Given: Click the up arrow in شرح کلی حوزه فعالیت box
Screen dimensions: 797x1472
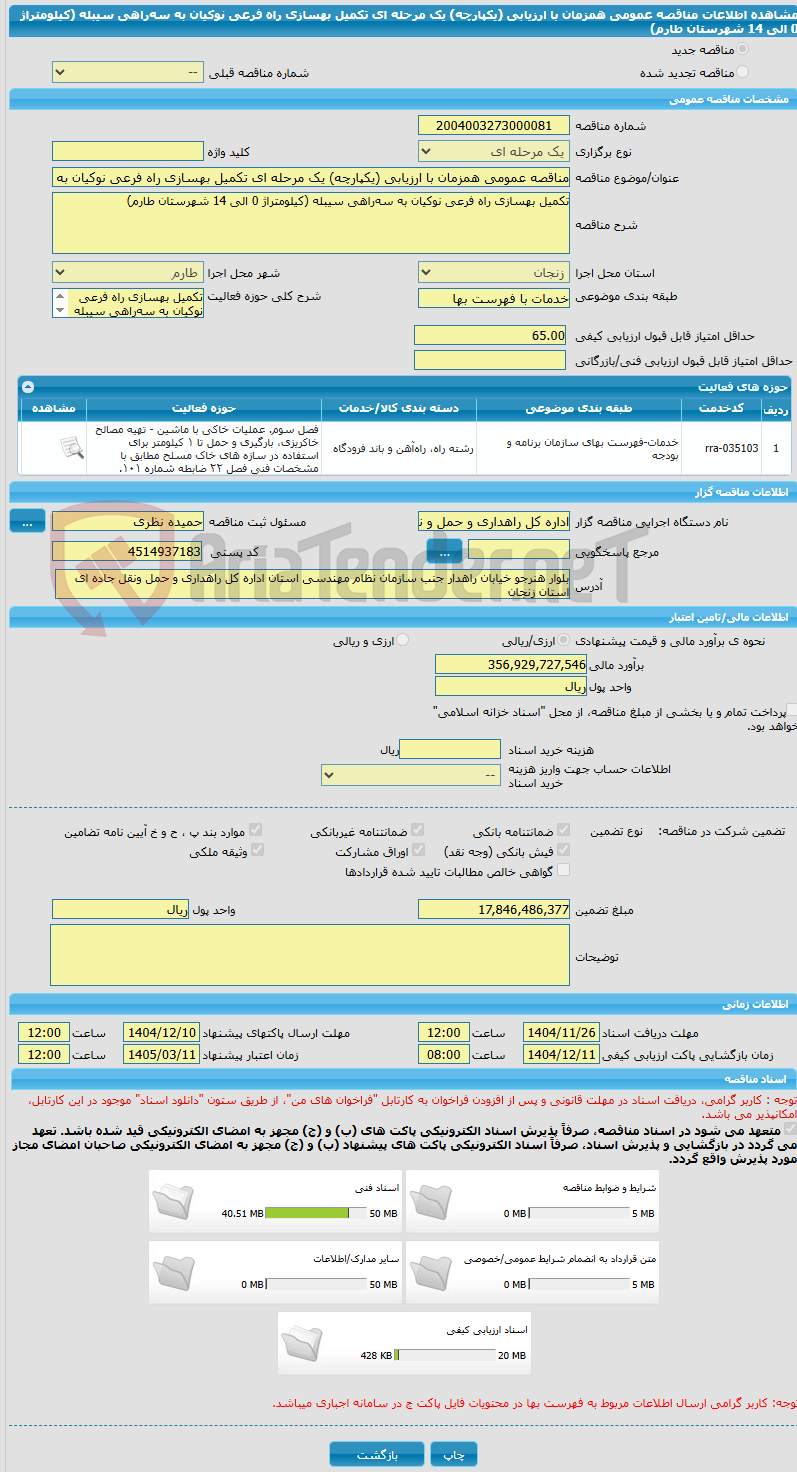Looking at the screenshot, I should point(59,297).
